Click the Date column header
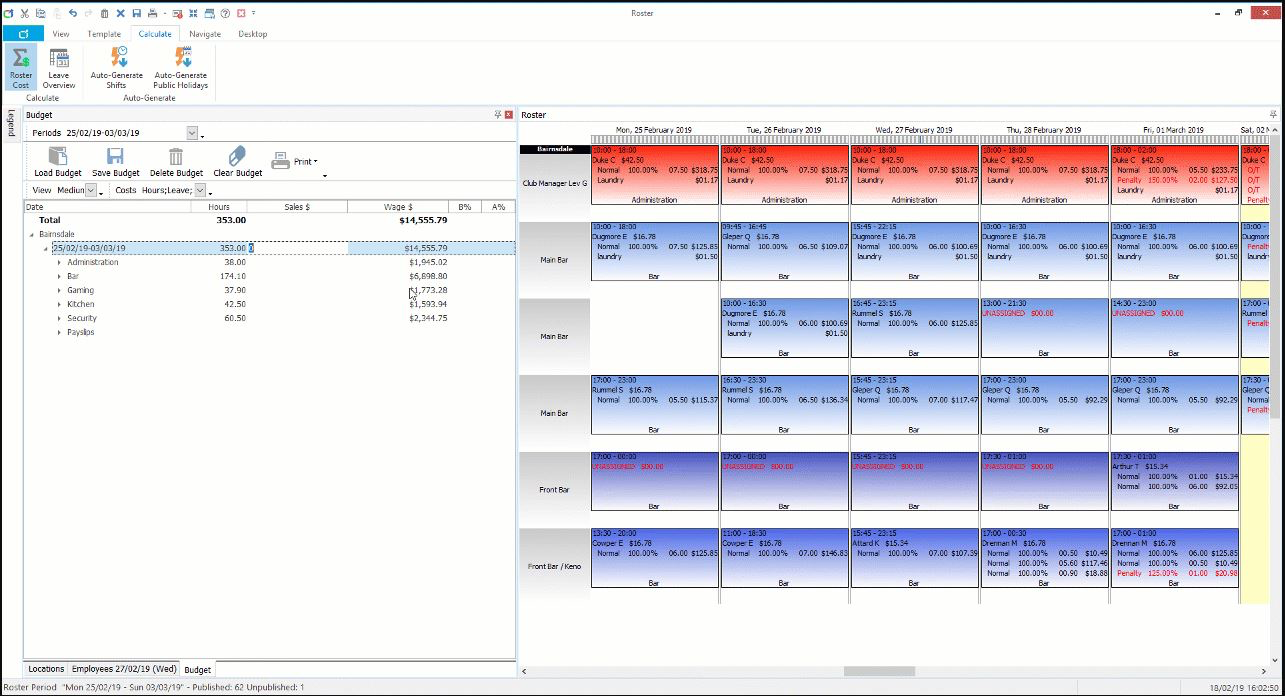The image size is (1285, 696). [x=108, y=207]
